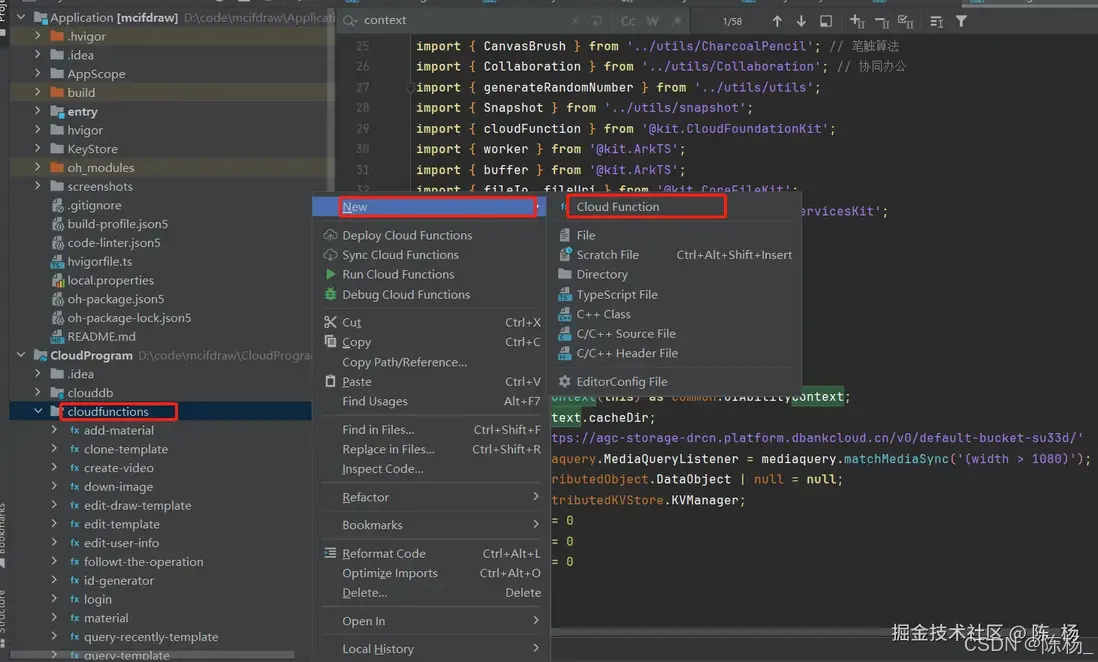The image size is (1098, 662).
Task: Click Copy in the context menu
Action: [431, 342]
